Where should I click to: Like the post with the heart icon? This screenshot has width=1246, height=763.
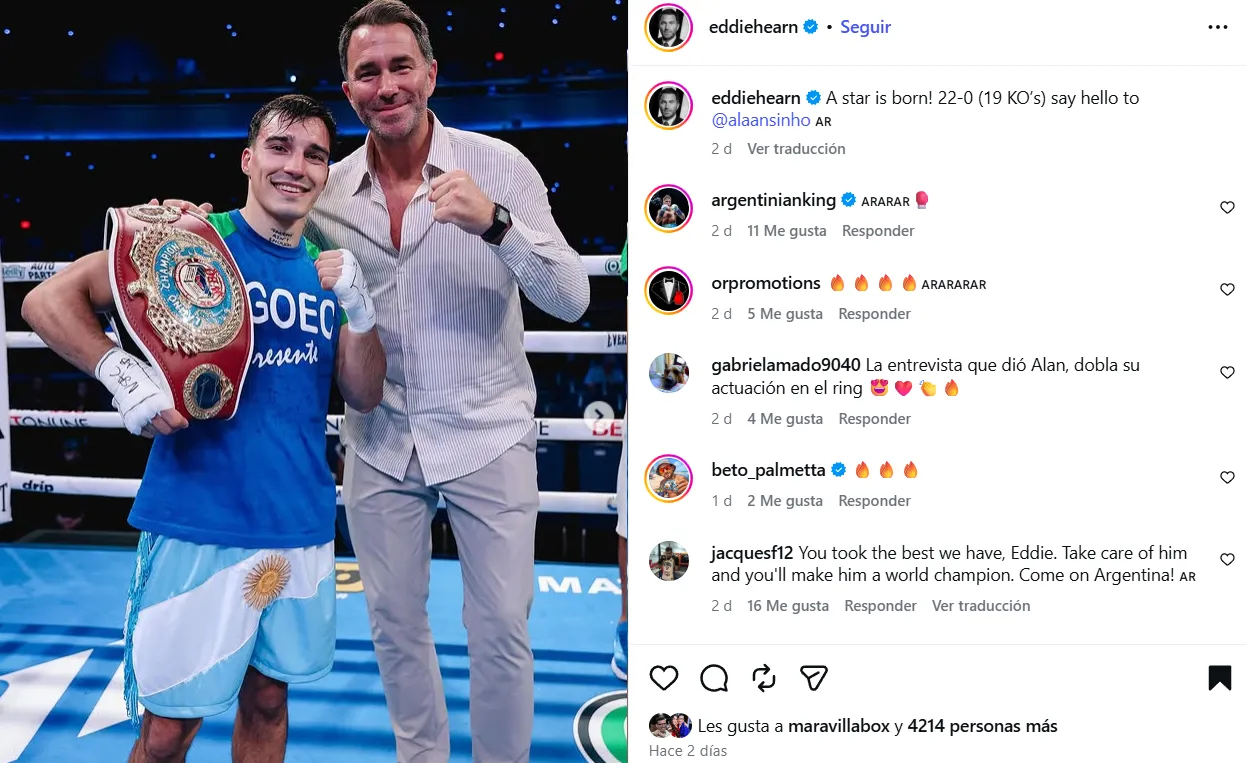664,678
